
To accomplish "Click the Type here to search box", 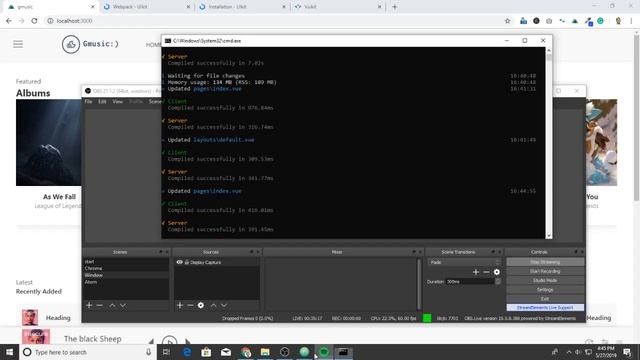I will pos(88,352).
